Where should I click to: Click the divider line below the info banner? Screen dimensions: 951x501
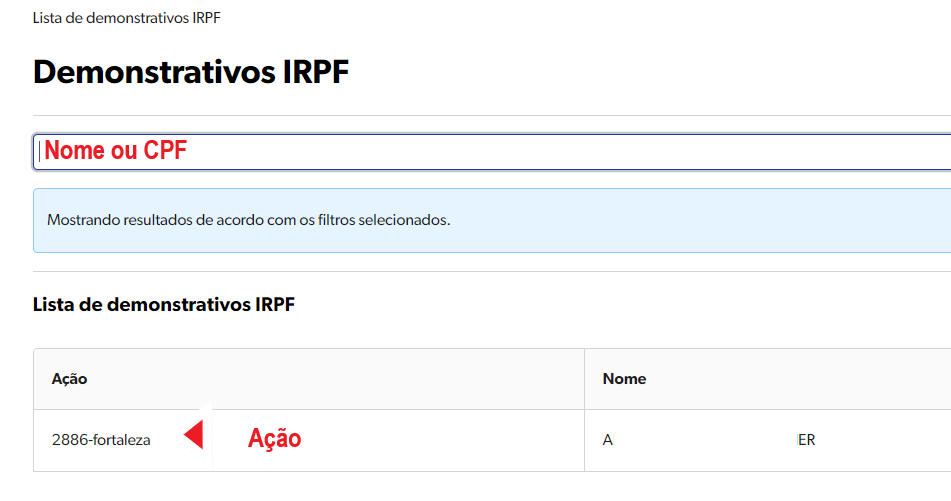[491, 271]
